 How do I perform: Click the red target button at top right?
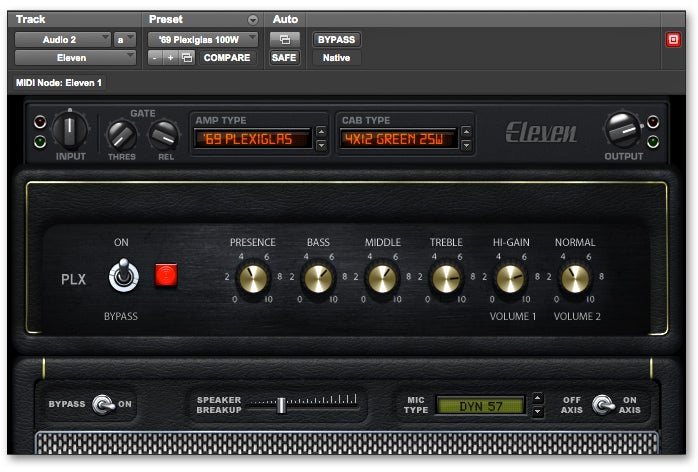pyautogui.click(x=673, y=40)
